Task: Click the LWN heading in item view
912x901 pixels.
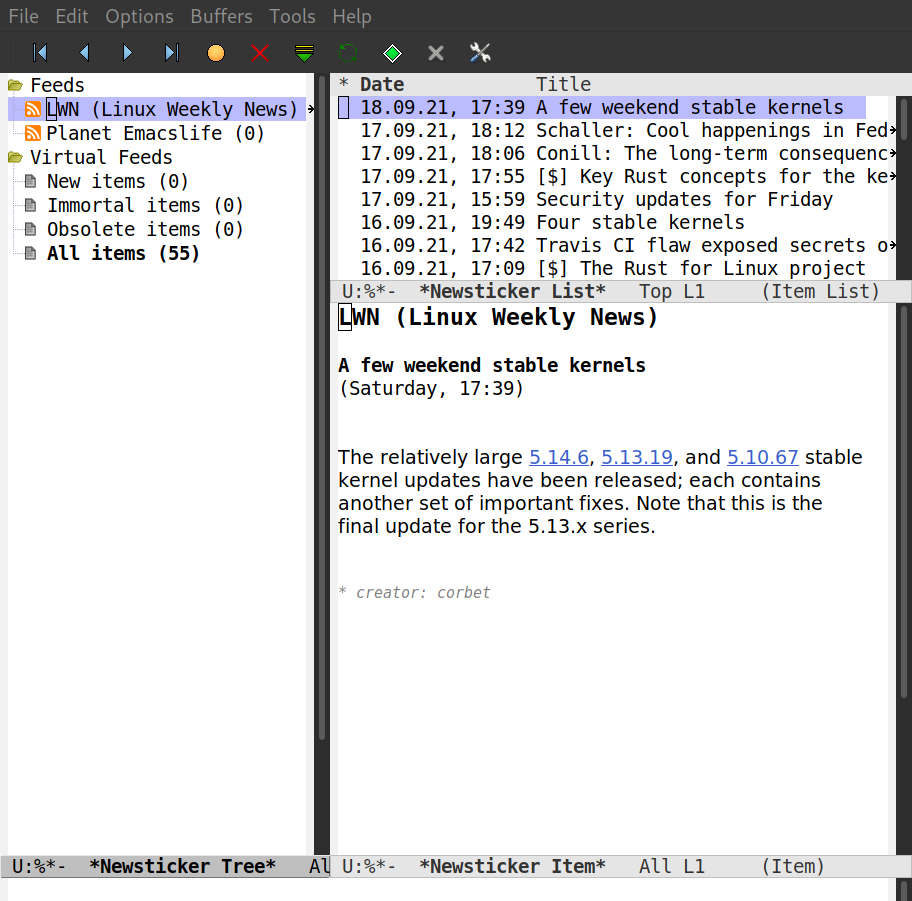Action: point(498,317)
